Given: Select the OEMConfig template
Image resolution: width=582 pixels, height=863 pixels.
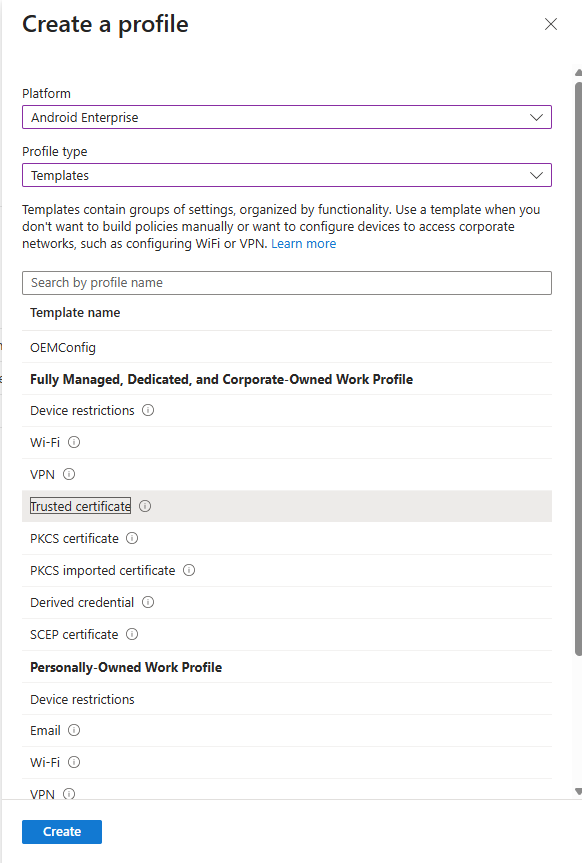Looking at the screenshot, I should 63,347.
